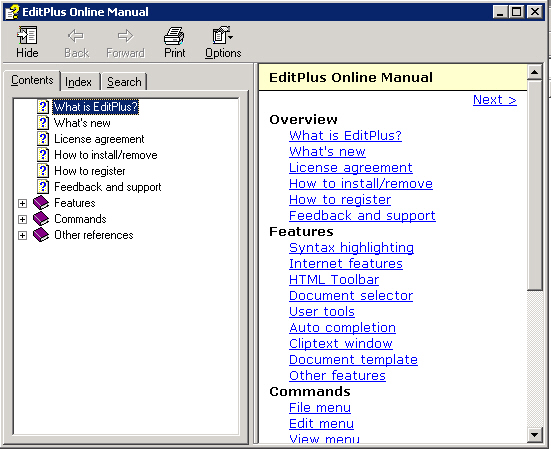The width and height of the screenshot is (551, 449).
Task: Click the scroll up arrow of manual pane
Action: coord(534,72)
